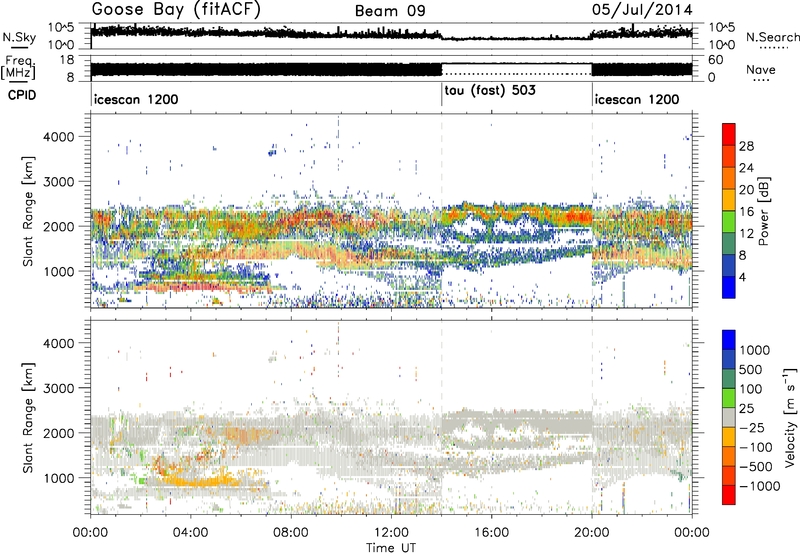Click the 'Slant Range [km]' label of the power panel
Viewport: 800px width, 554px height.
coord(28,211)
